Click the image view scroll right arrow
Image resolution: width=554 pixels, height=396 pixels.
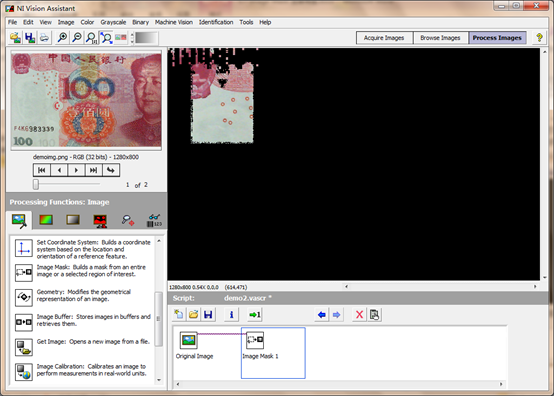(x=535, y=286)
